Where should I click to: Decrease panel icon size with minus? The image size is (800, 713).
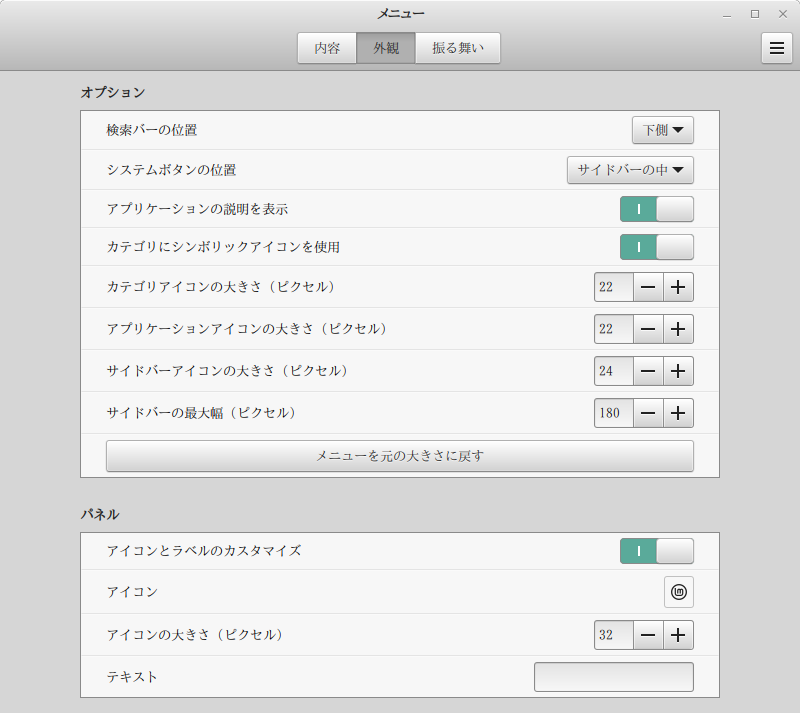point(648,634)
